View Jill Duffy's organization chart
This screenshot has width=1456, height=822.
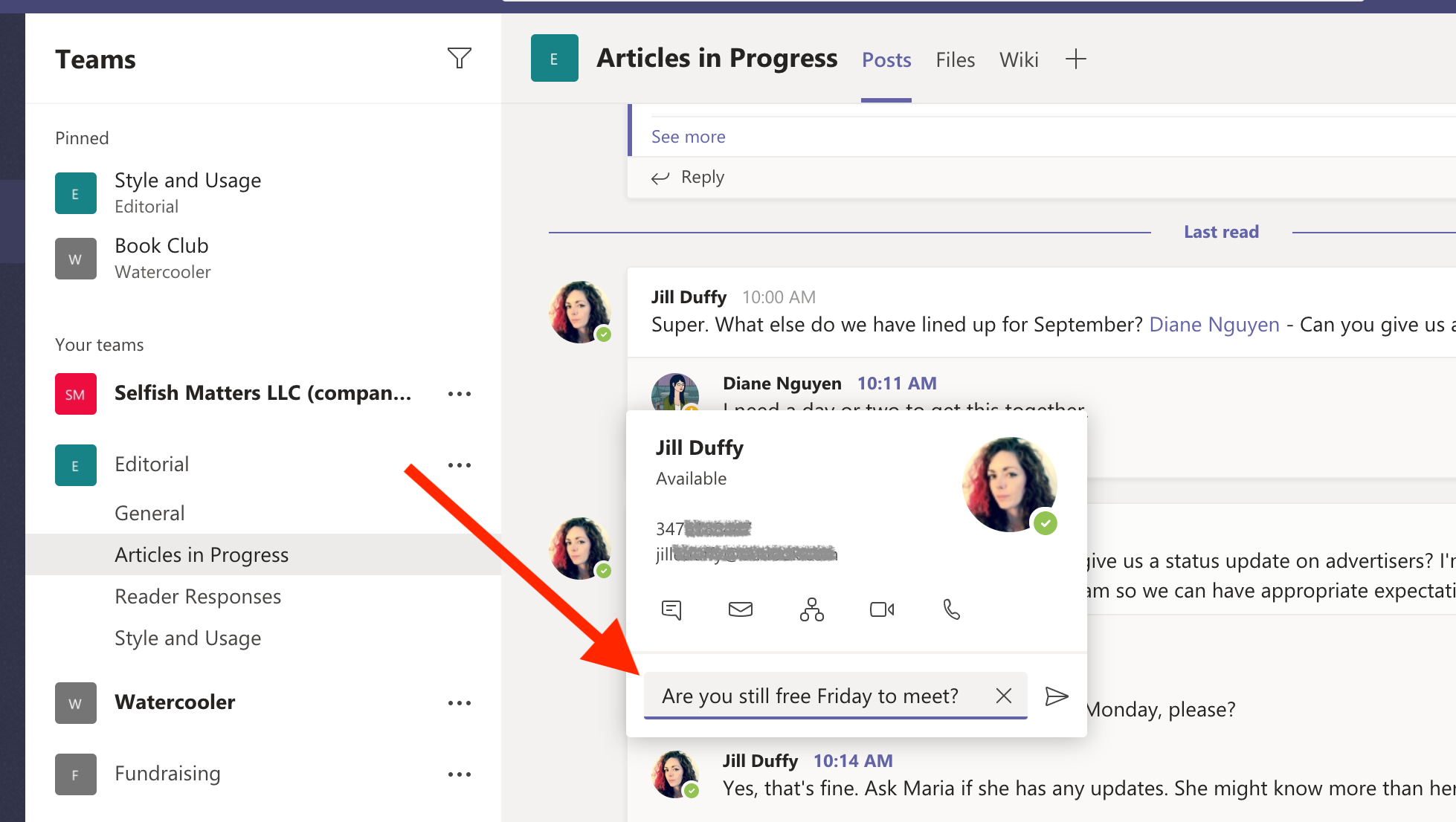click(811, 609)
